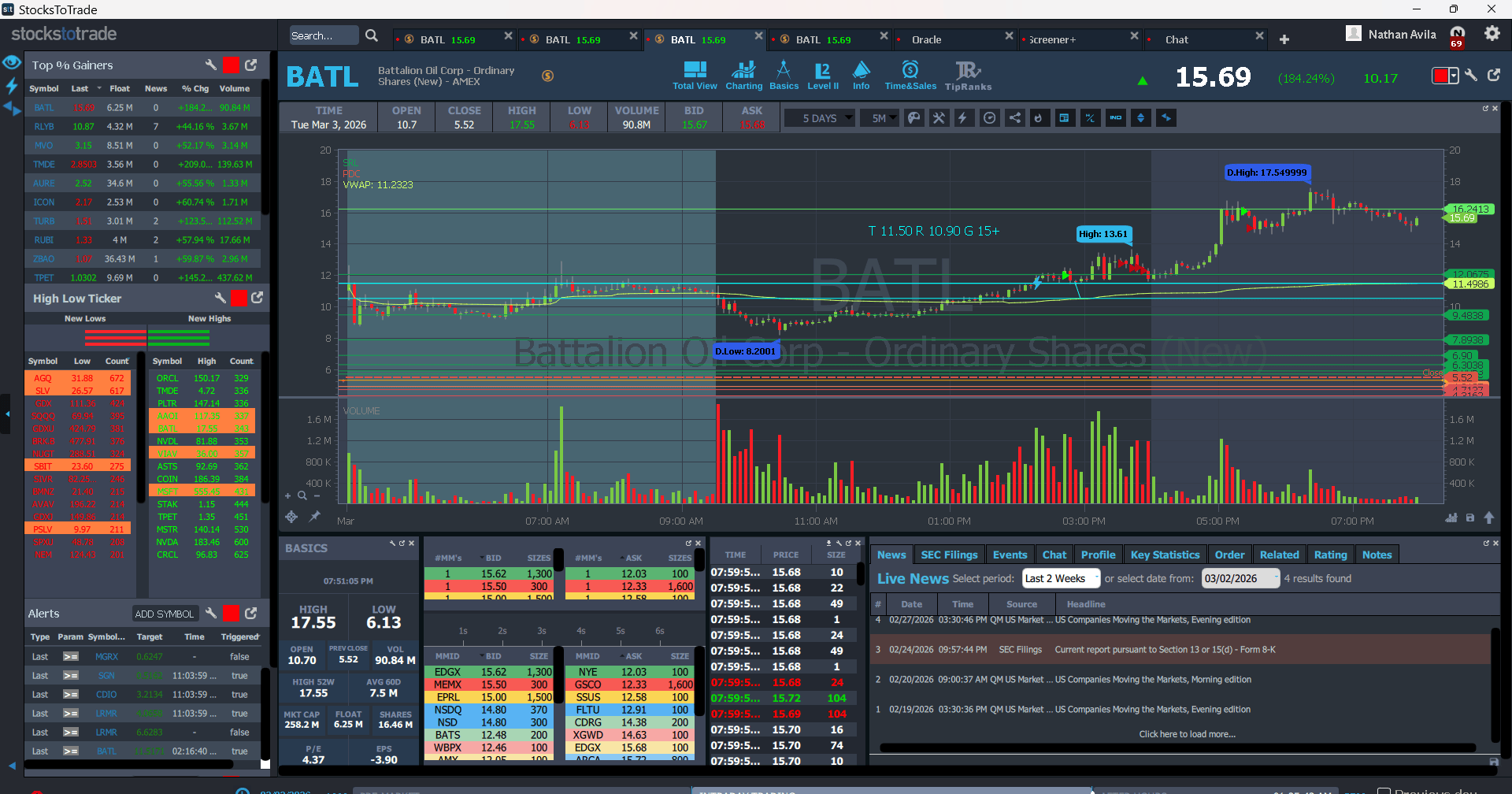The image size is (1512, 794).
Task: Click Alerts panel red color swatch
Action: [231, 613]
